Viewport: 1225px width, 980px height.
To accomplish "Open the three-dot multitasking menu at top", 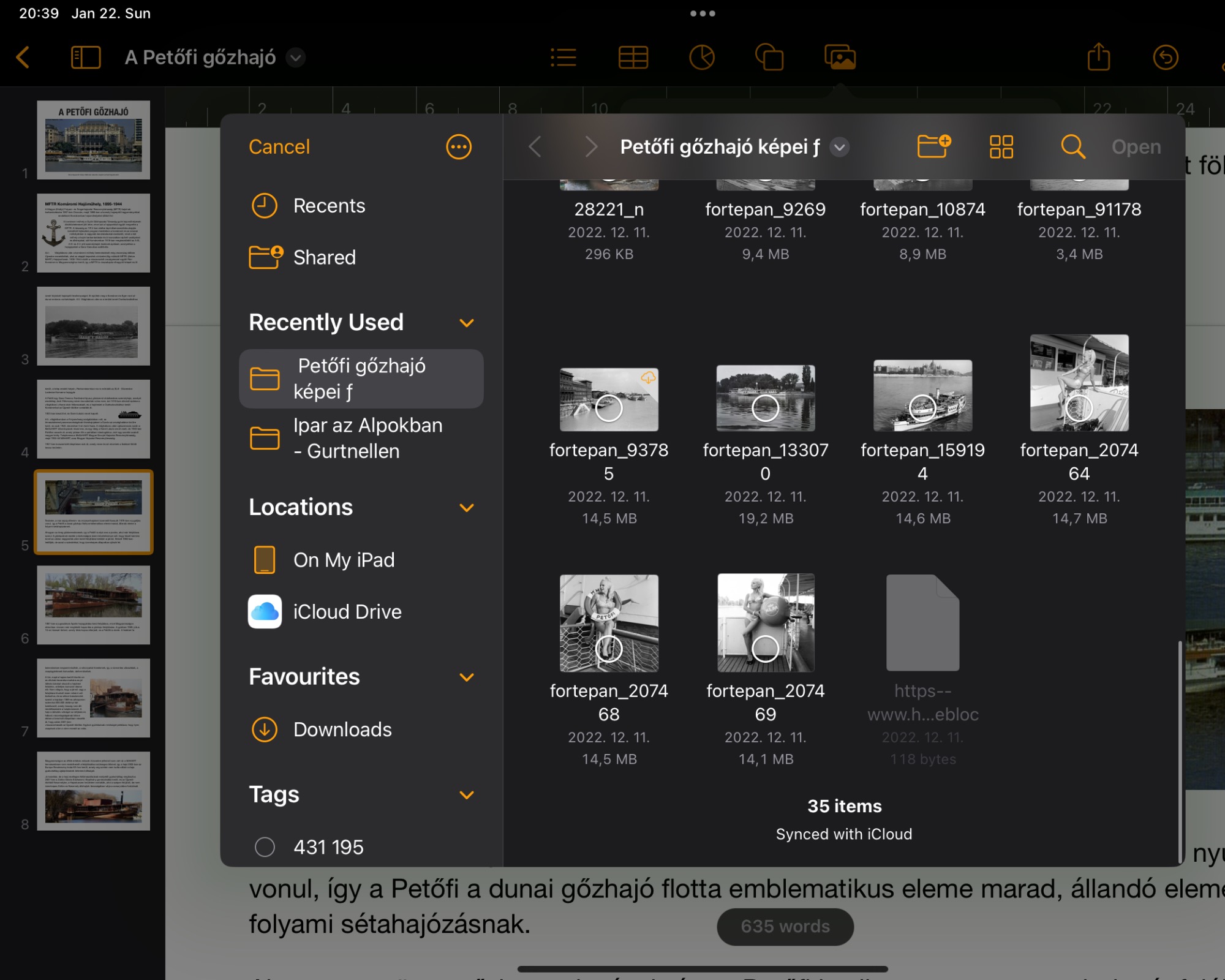I will tap(703, 13).
